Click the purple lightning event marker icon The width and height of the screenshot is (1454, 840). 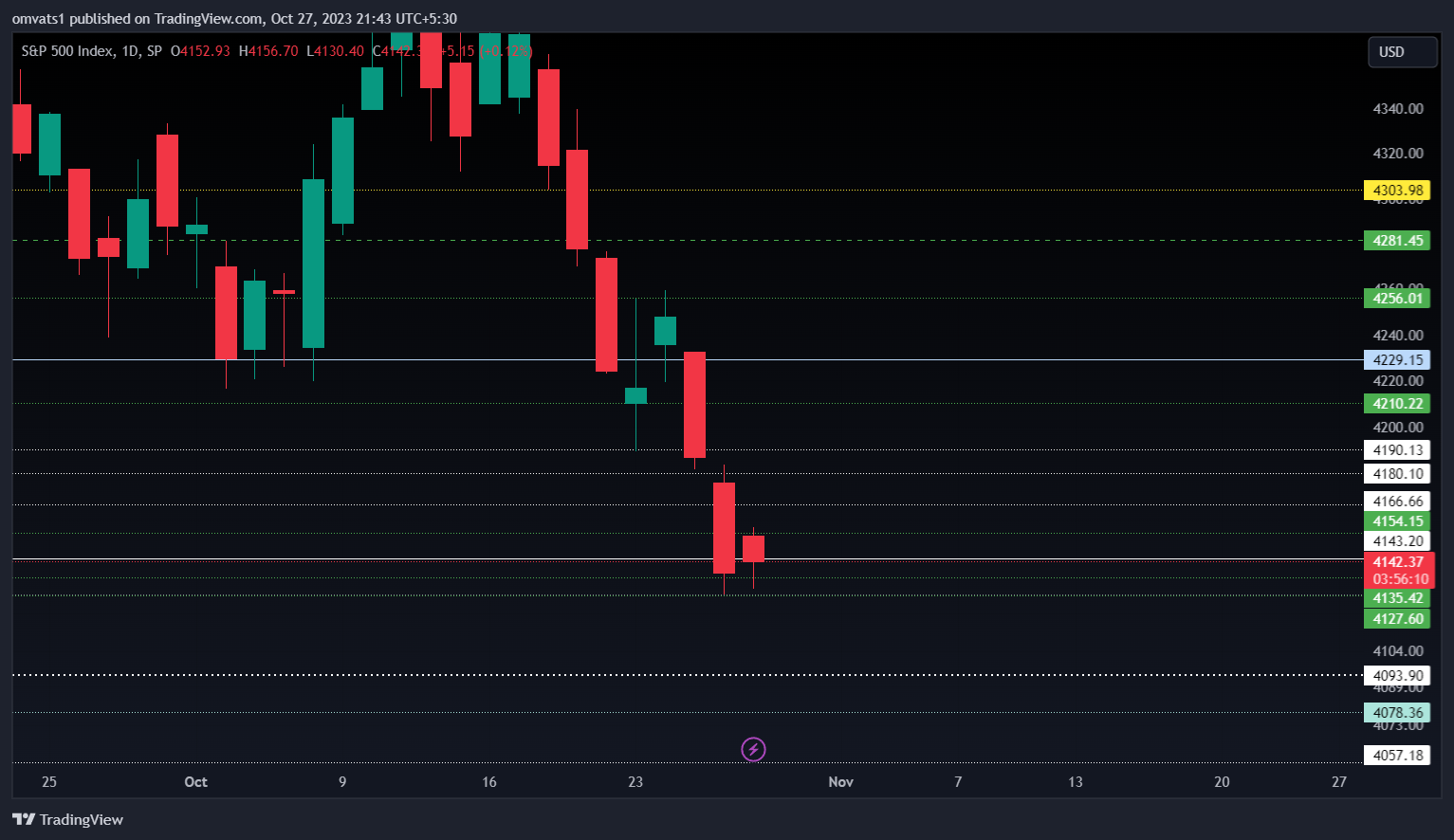click(753, 750)
